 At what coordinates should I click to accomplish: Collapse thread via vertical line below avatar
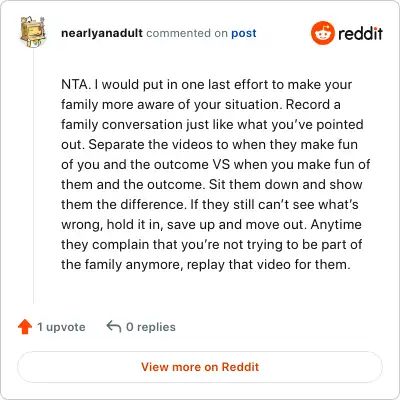tap(33, 177)
